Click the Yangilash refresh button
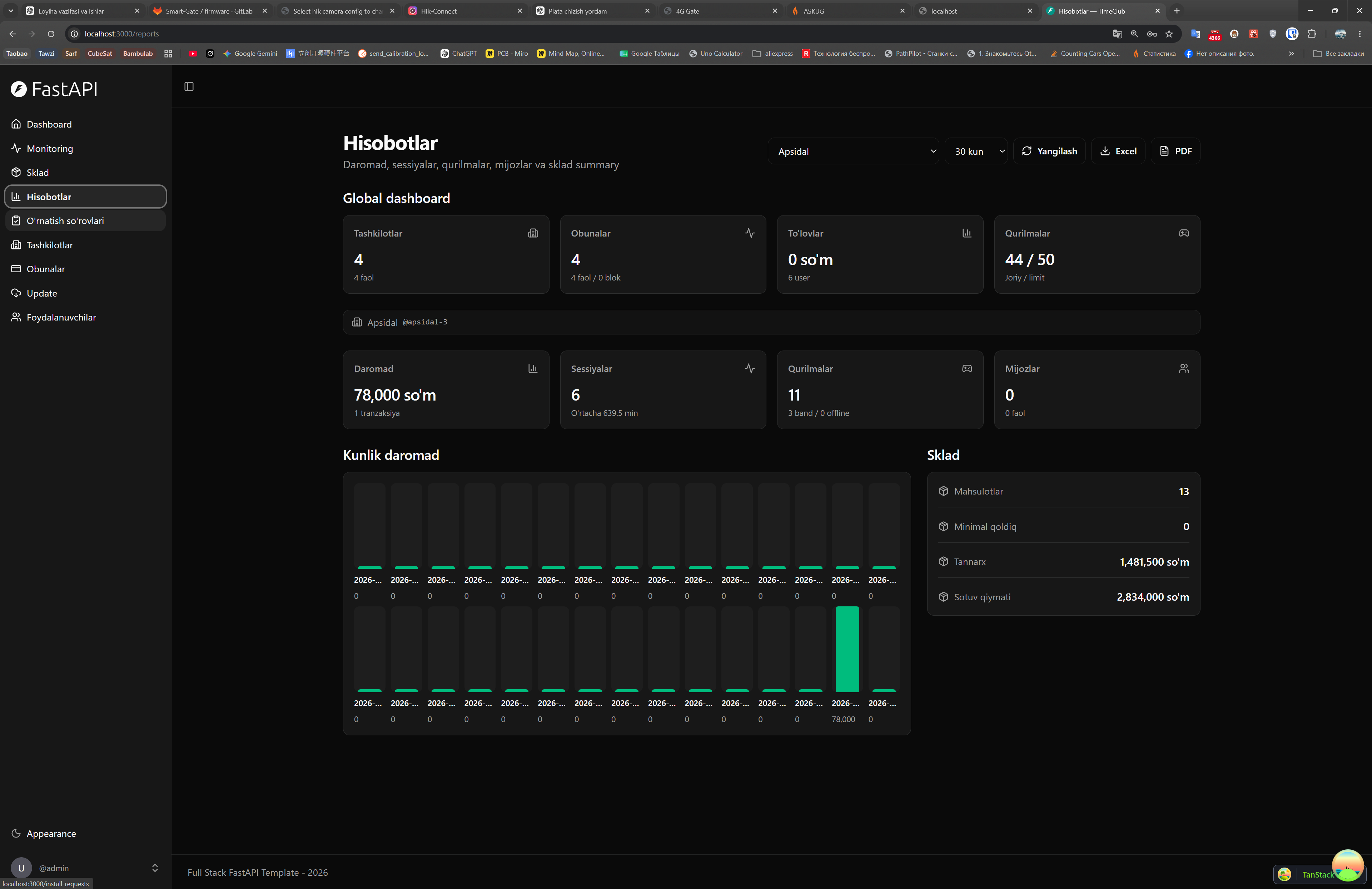 tap(1049, 151)
